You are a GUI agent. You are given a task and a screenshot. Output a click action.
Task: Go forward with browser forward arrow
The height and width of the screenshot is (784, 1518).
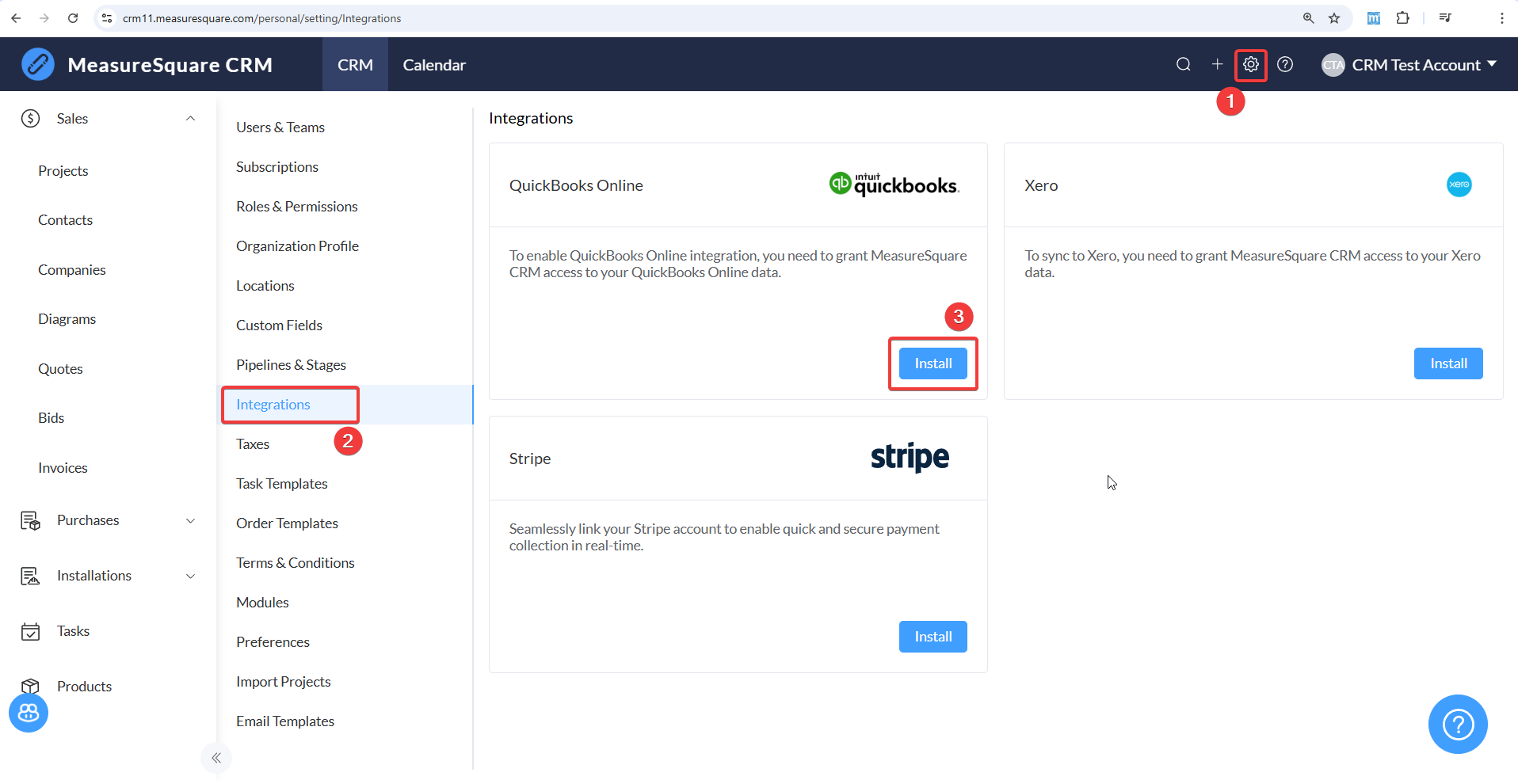pos(44,18)
